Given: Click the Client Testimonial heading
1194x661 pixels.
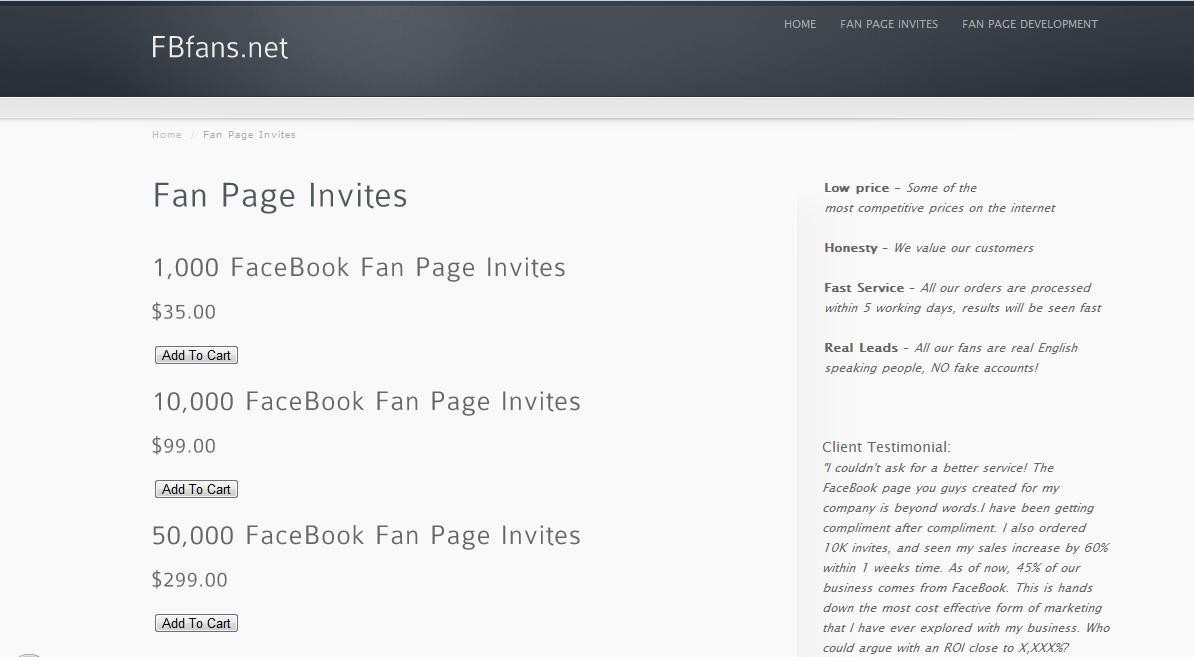Looking at the screenshot, I should pyautogui.click(x=886, y=447).
